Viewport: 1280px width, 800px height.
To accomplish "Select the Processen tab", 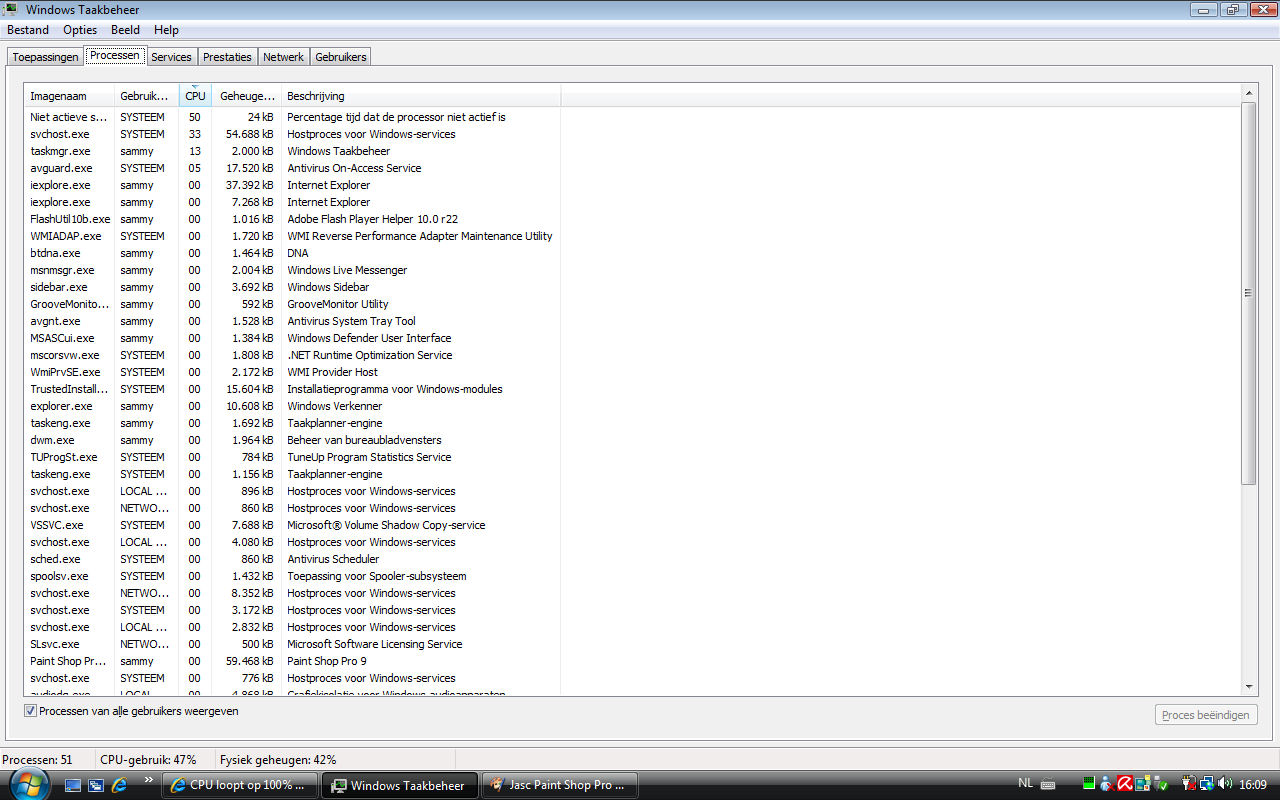I will point(115,55).
